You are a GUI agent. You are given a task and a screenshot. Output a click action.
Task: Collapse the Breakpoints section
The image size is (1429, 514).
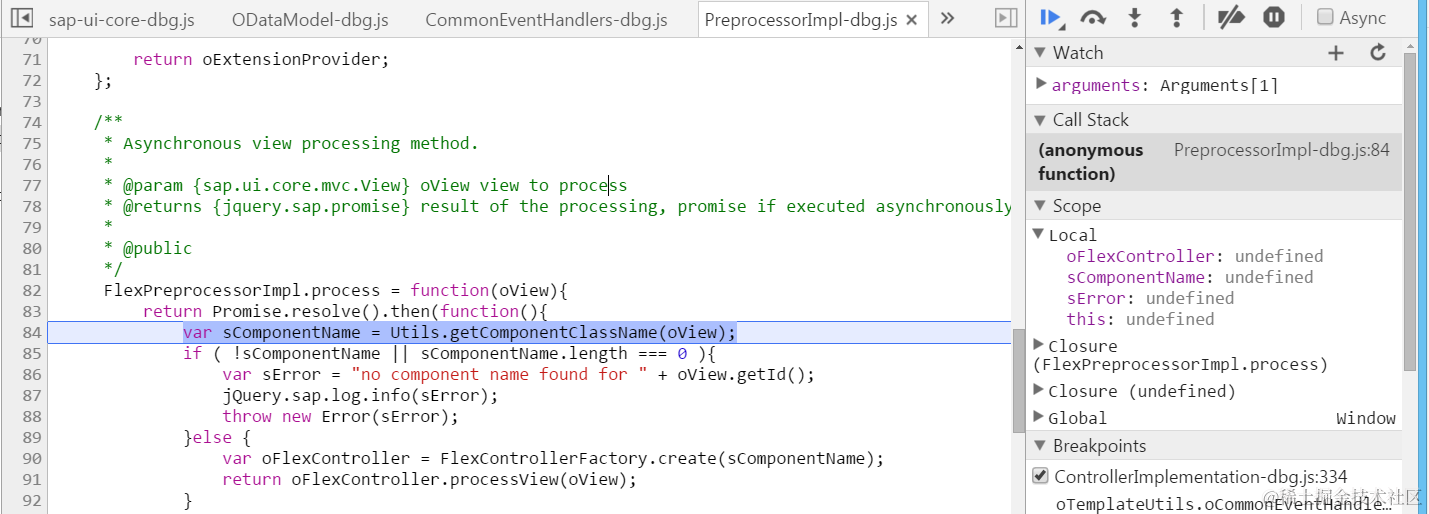[1040, 446]
